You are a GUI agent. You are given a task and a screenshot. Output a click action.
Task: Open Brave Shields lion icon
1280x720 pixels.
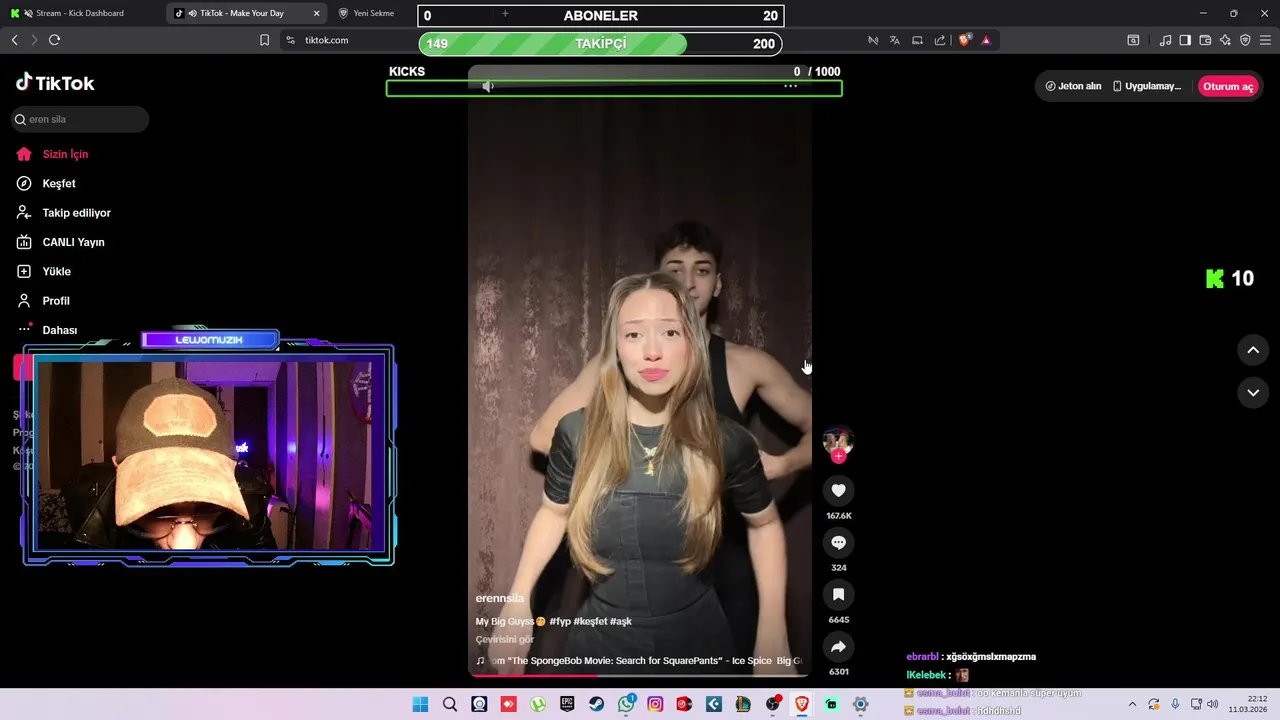pyautogui.click(x=964, y=40)
